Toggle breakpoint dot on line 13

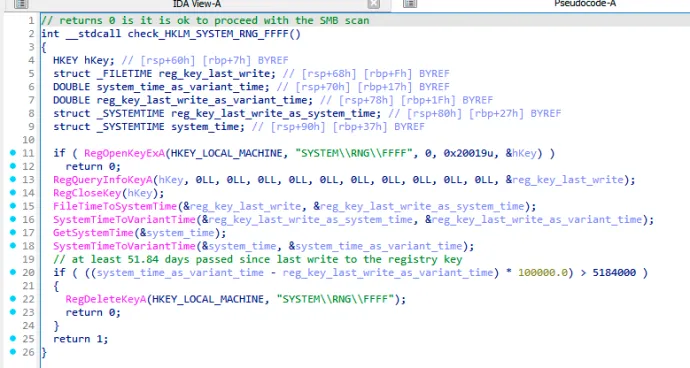tap(13, 179)
